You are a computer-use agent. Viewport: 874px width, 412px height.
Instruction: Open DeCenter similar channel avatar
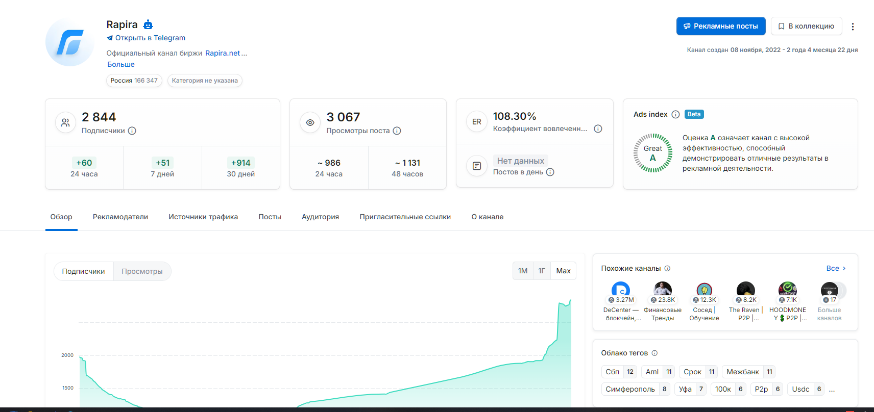point(620,290)
